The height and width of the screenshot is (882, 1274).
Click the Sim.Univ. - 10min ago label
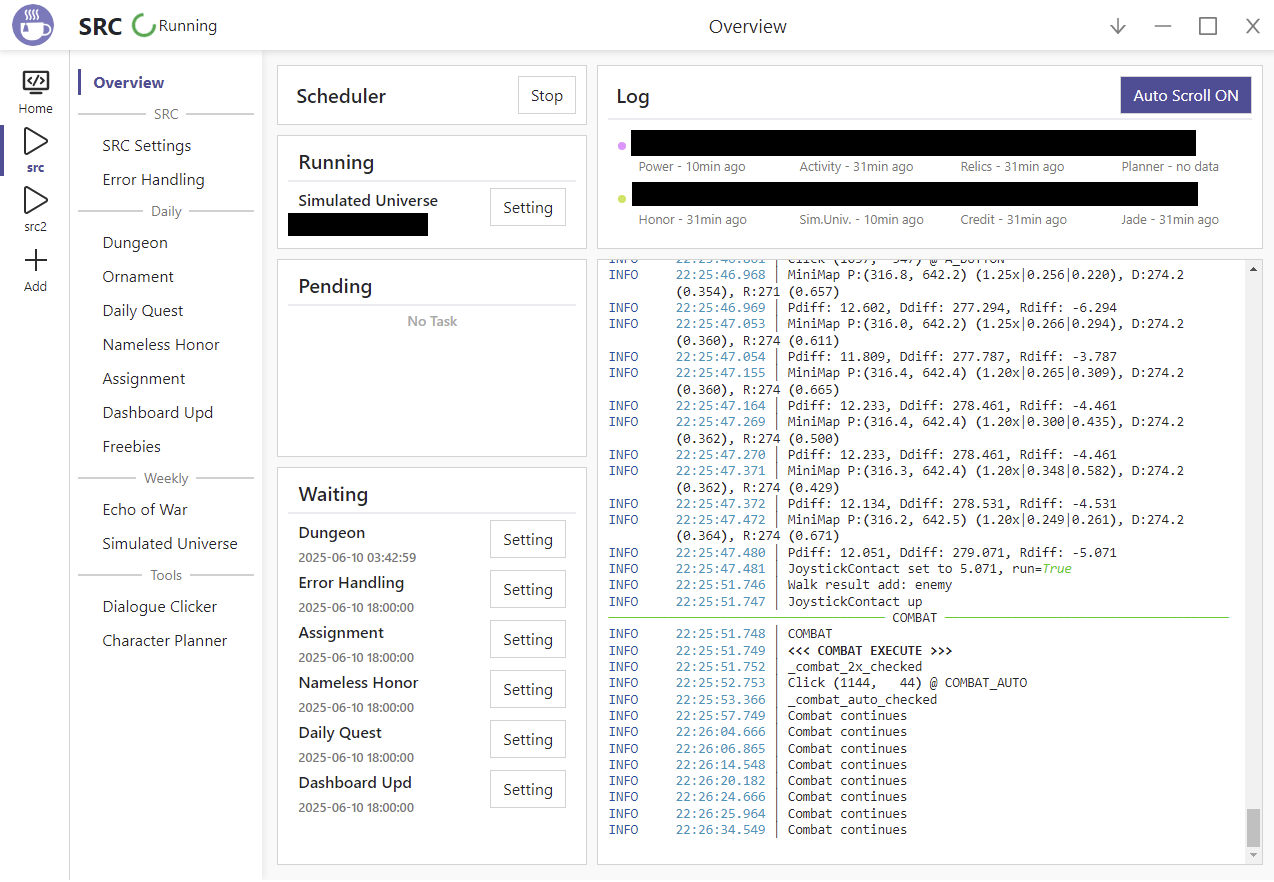tap(861, 219)
